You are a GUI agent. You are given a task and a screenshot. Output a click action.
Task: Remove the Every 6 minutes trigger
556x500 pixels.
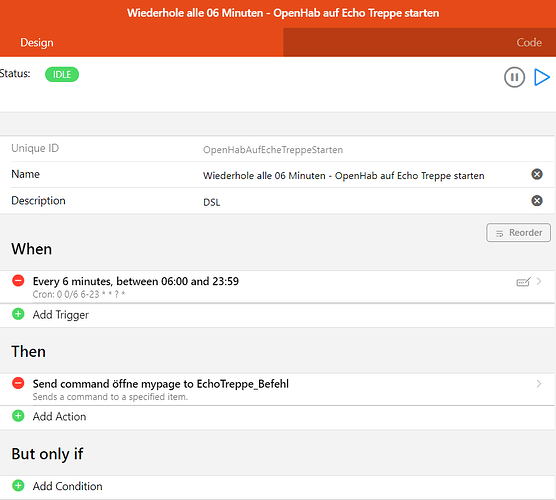point(18,280)
